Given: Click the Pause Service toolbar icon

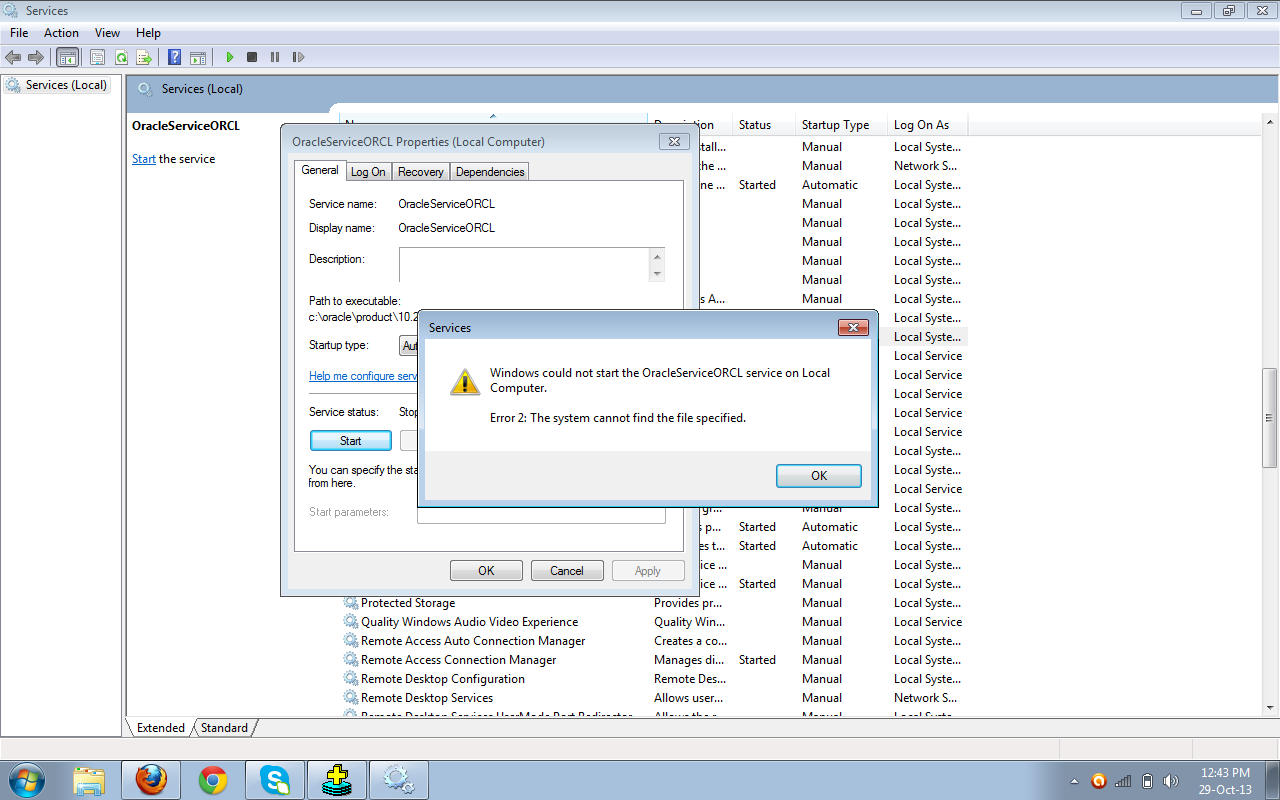Looking at the screenshot, I should (x=275, y=57).
